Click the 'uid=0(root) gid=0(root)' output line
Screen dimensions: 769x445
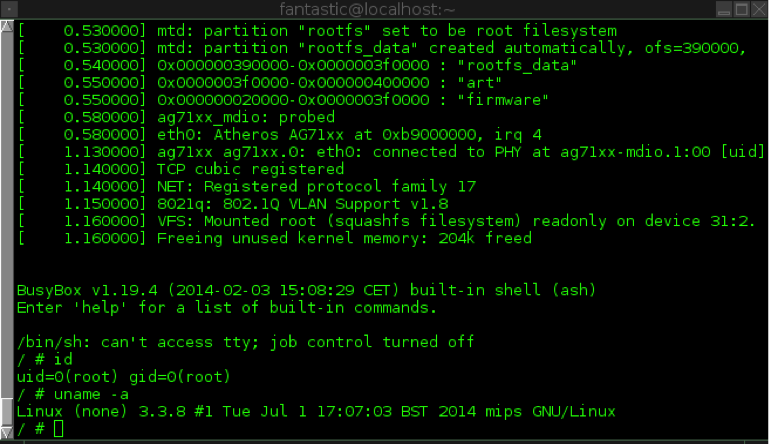coord(124,377)
